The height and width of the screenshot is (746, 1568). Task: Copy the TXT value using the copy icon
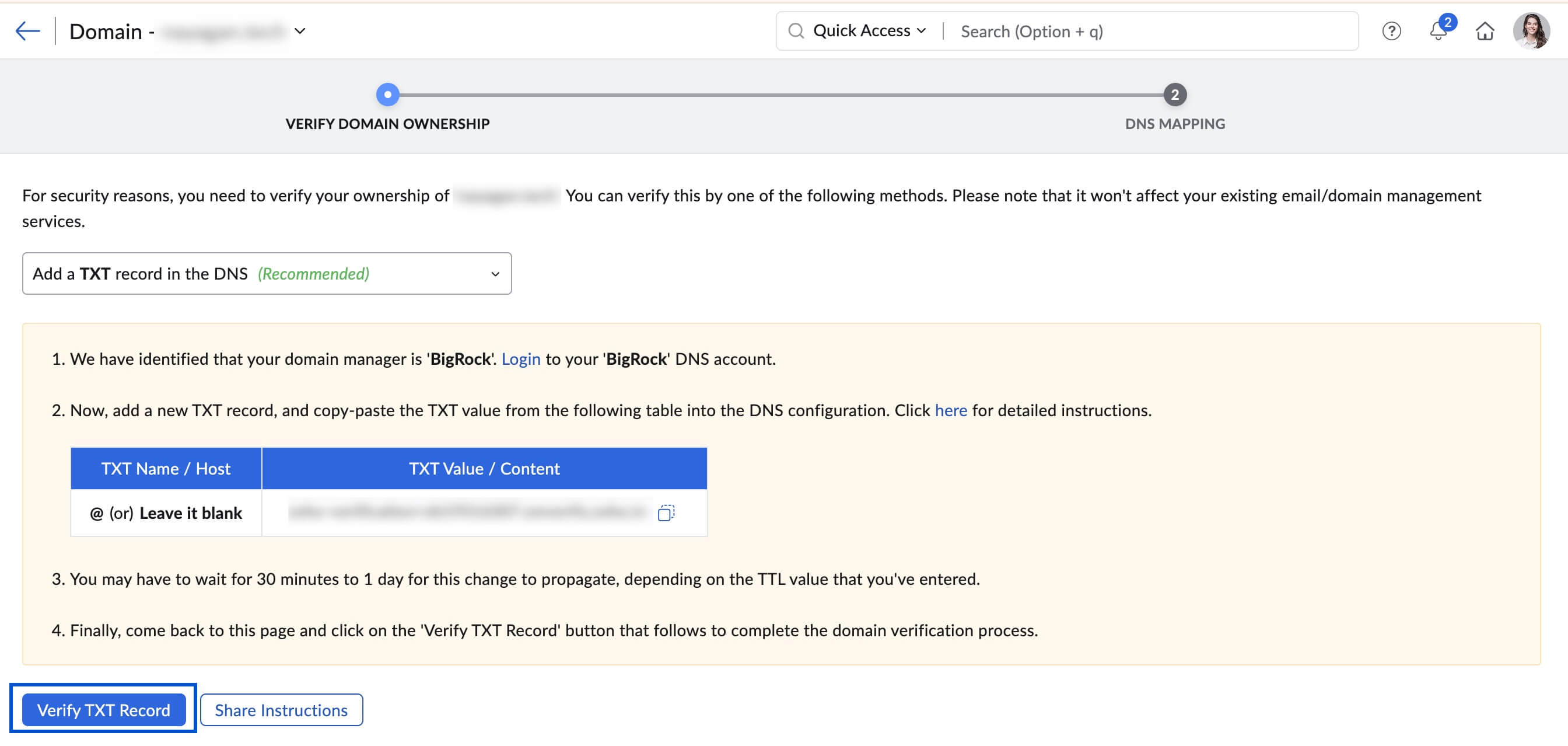pos(667,513)
